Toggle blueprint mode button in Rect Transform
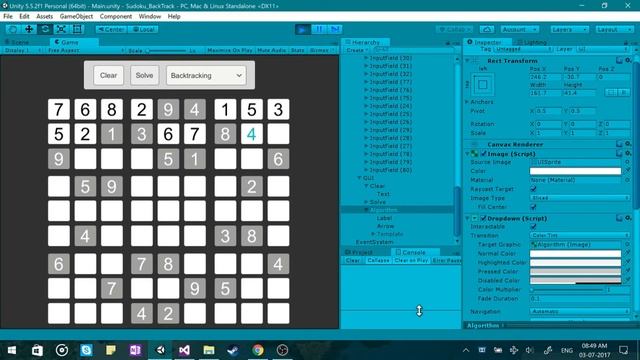Viewport: 640px width, 360px height. (611, 93)
